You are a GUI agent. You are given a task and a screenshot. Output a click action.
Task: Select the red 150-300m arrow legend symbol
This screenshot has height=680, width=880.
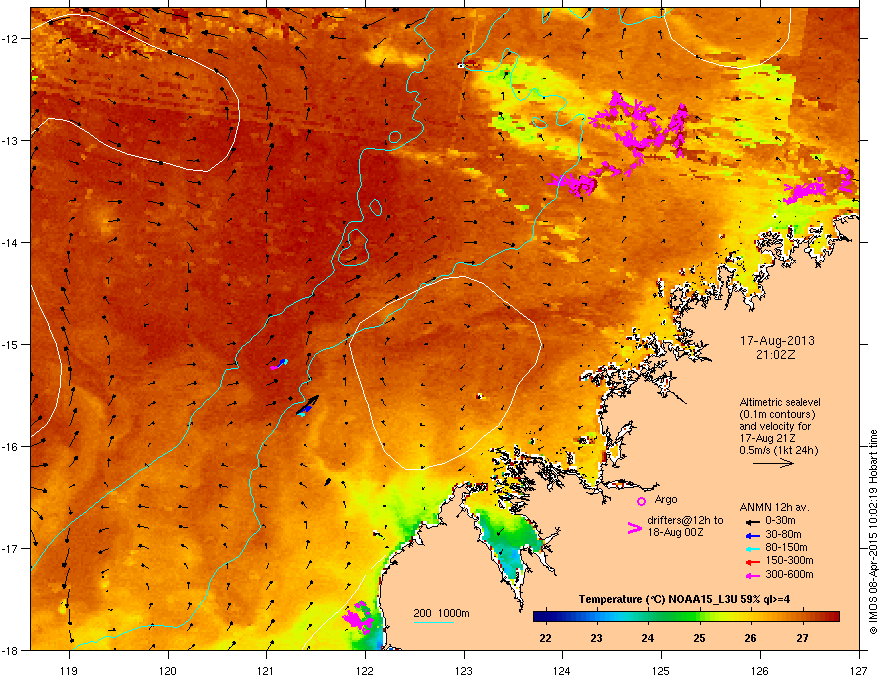point(752,562)
